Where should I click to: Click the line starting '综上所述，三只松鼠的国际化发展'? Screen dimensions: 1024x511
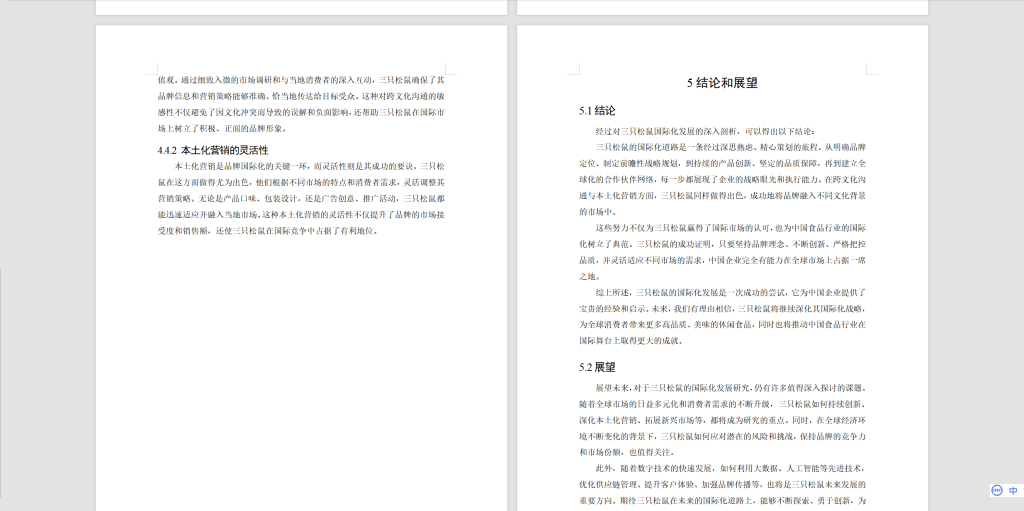pyautogui.click(x=731, y=291)
